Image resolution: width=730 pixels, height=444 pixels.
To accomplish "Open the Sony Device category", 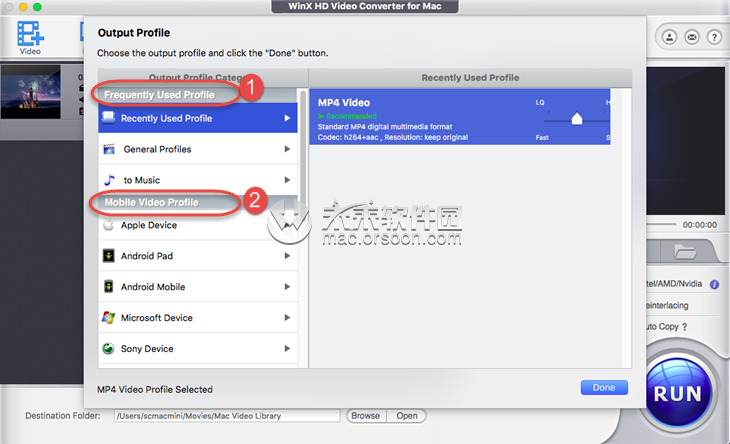I will point(198,348).
